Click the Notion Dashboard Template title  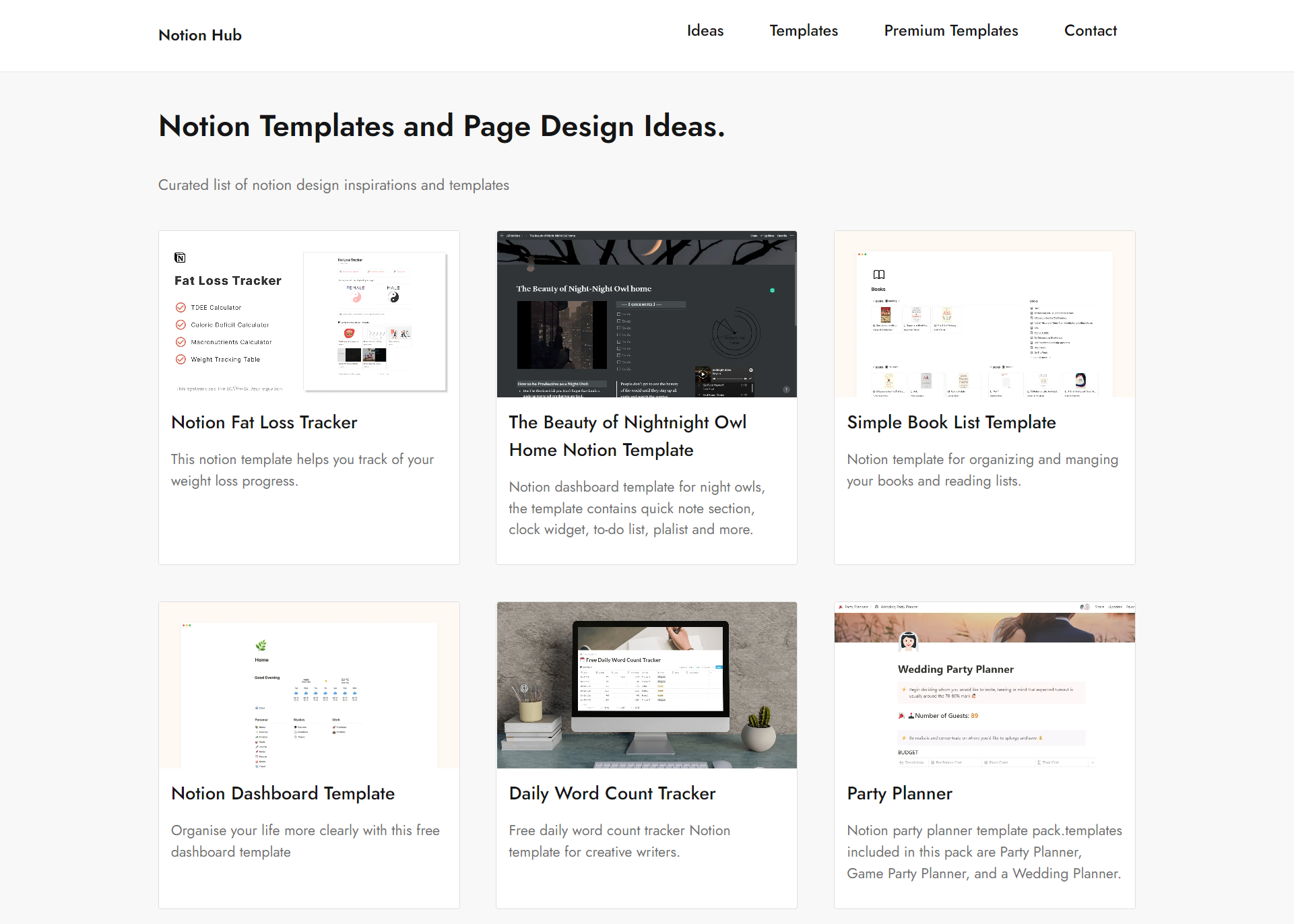coord(283,793)
